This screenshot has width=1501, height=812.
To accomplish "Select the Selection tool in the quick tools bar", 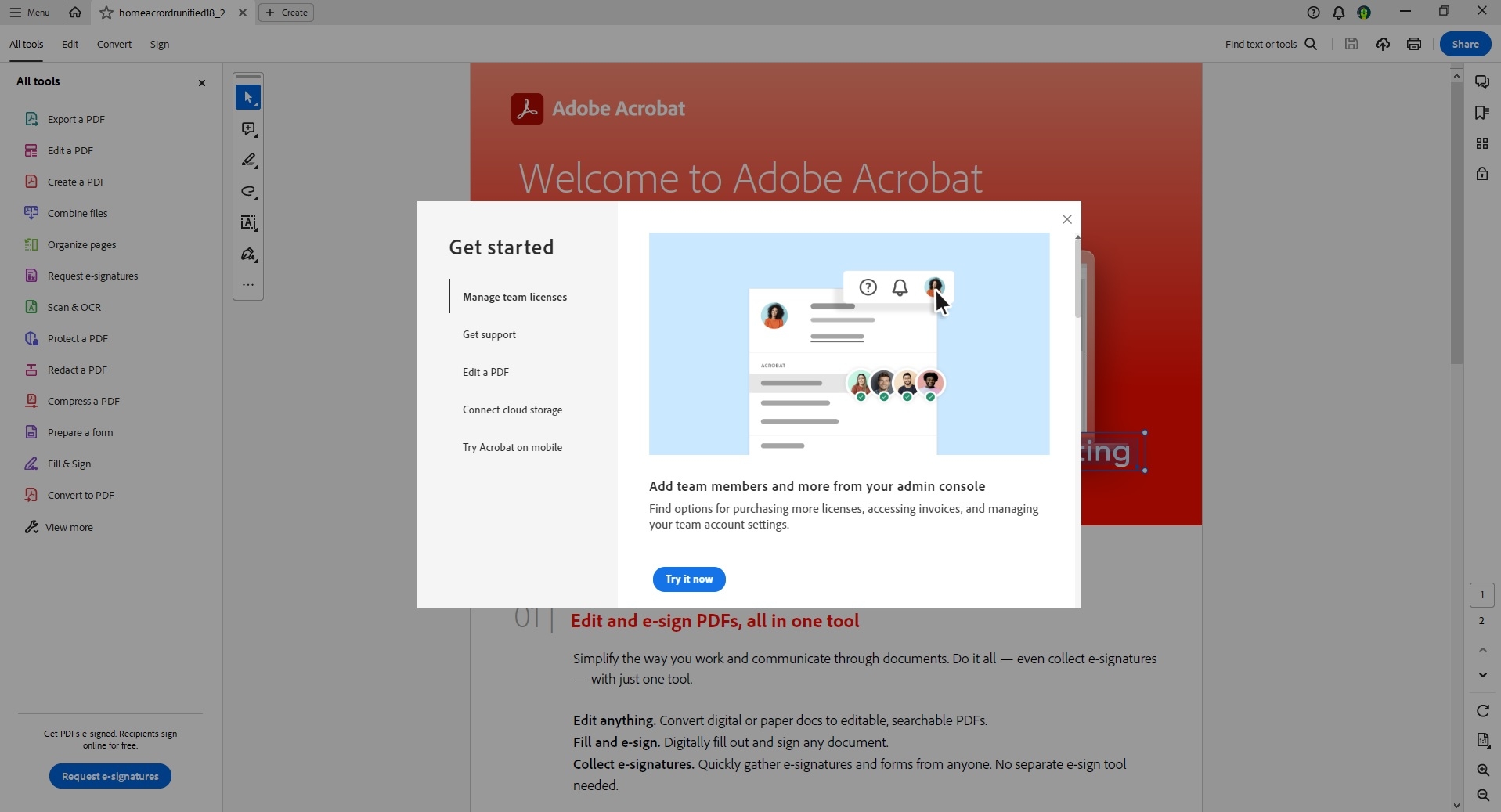I will (x=248, y=97).
